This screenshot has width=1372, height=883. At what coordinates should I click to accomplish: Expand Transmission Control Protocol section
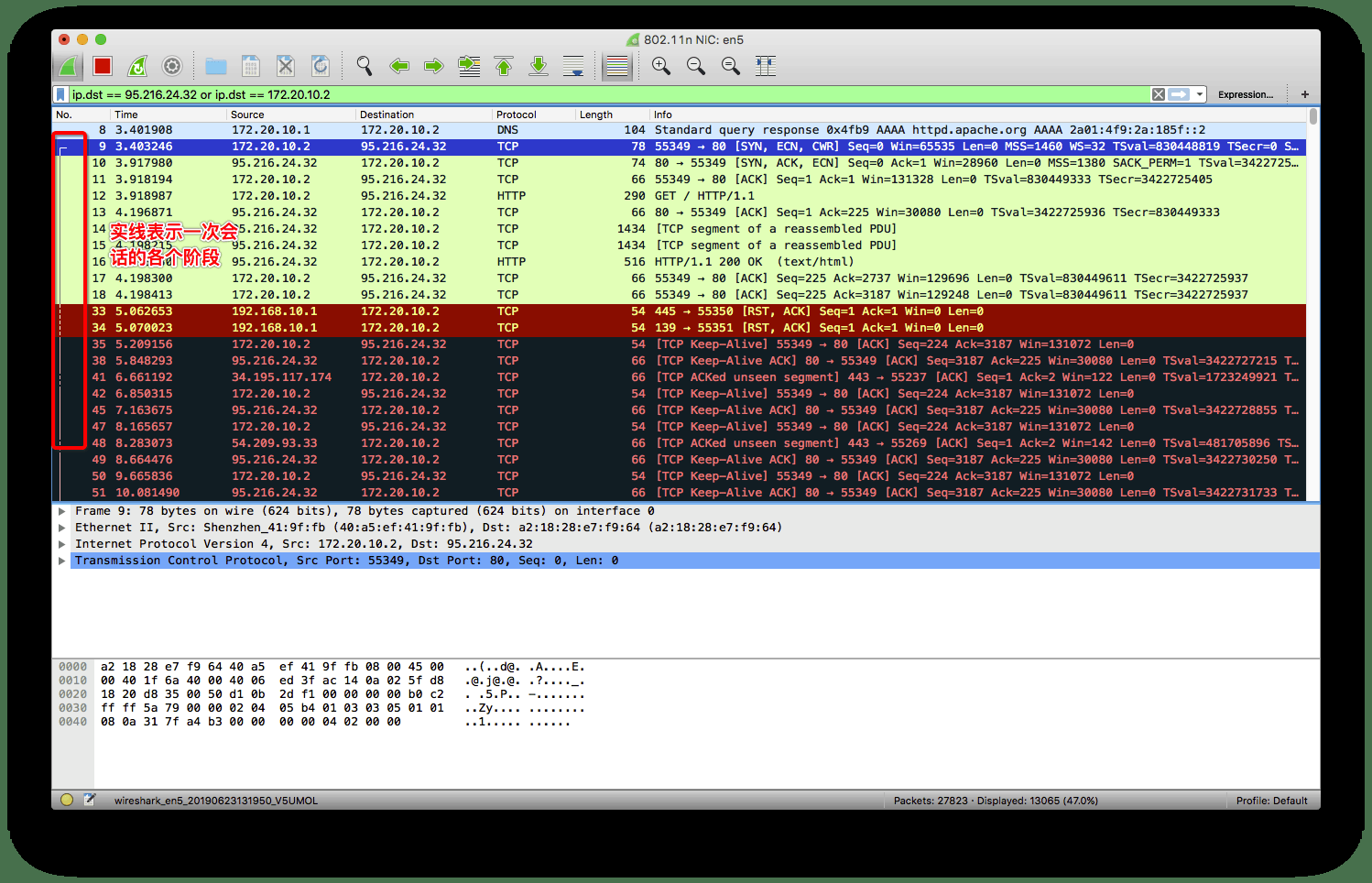pyautogui.click(x=62, y=561)
